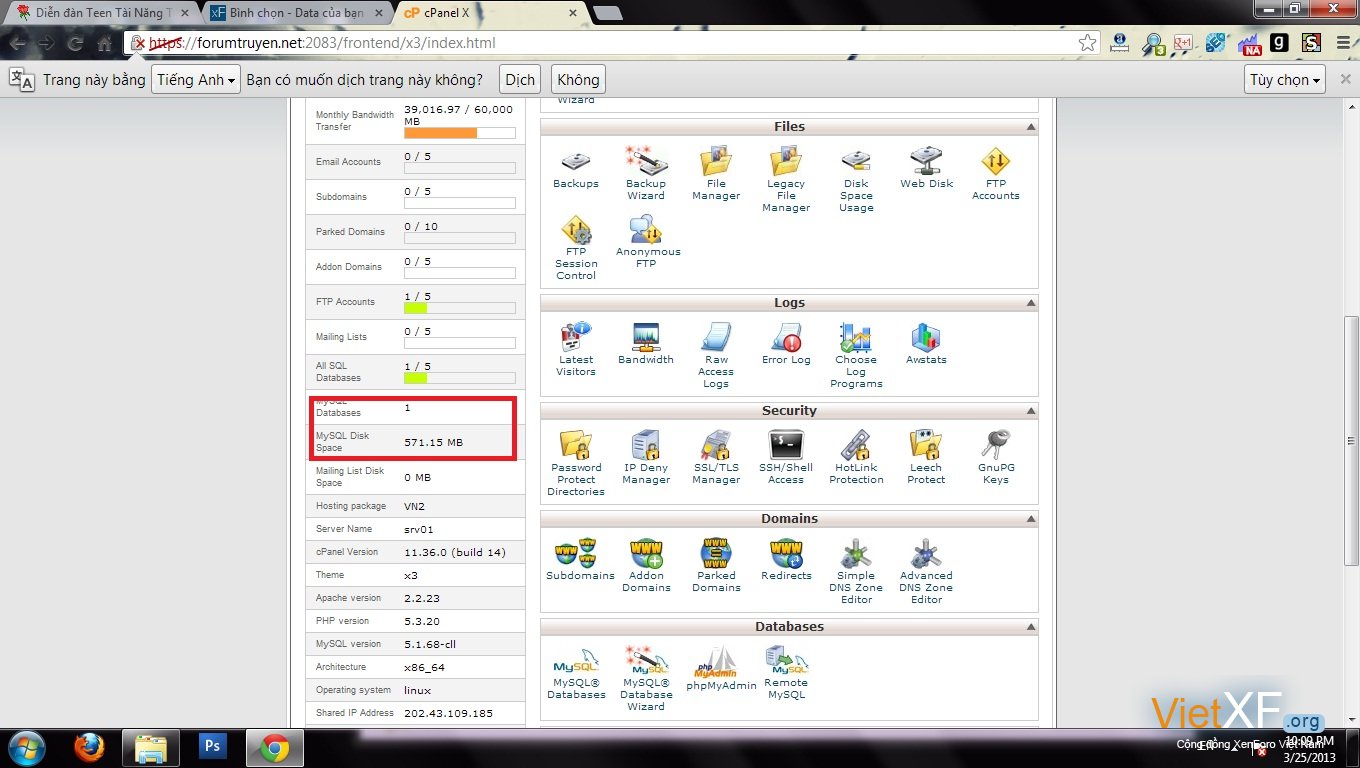Select the cPanel X tab
1360x768 pixels.
pyautogui.click(x=488, y=13)
